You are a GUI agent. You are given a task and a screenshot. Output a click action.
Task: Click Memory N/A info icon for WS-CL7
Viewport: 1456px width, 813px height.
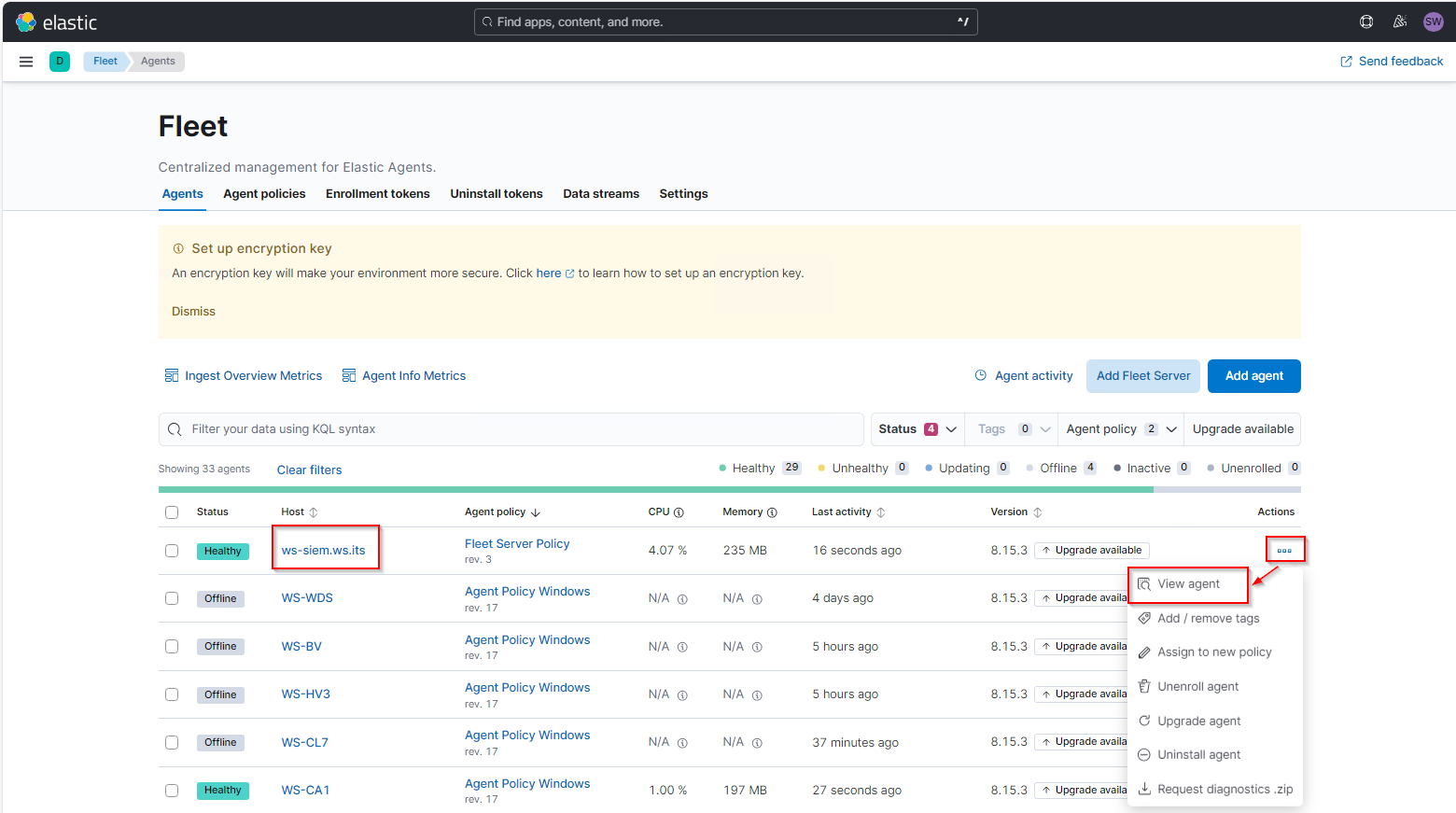(757, 743)
